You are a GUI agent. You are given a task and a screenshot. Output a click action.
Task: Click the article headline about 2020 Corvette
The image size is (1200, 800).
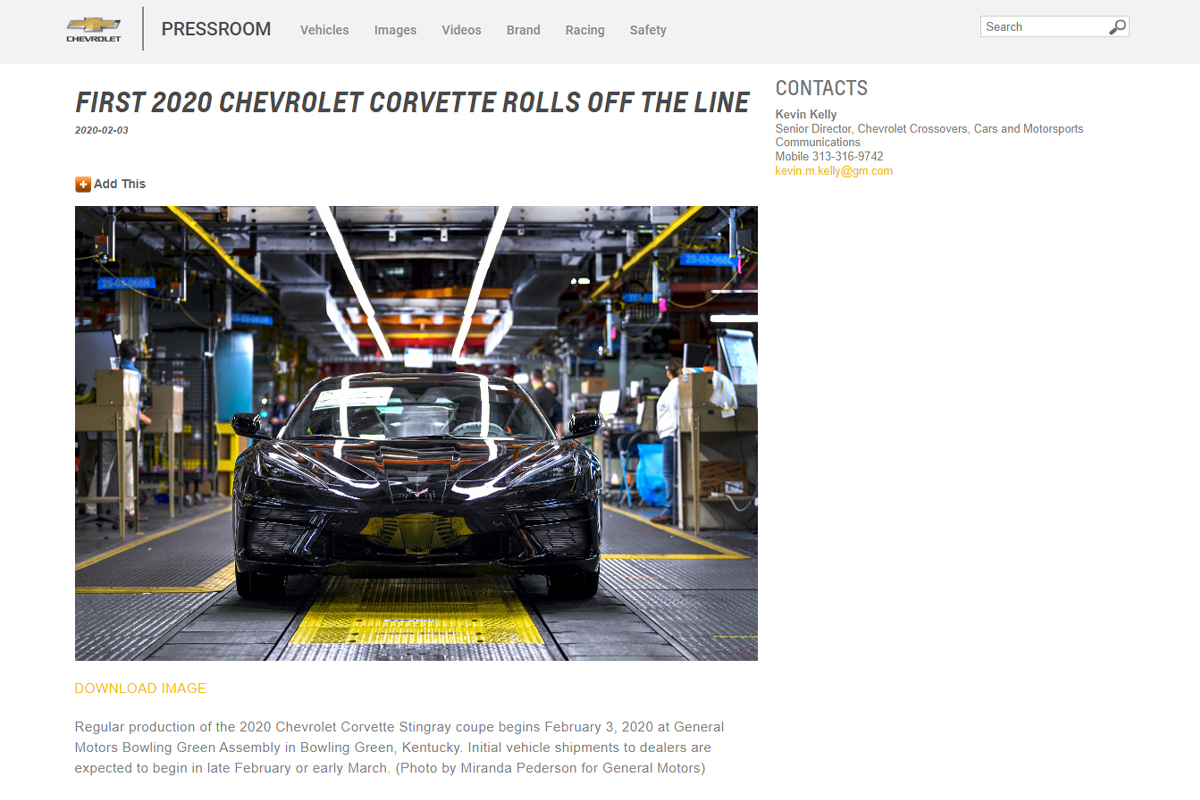tap(412, 102)
